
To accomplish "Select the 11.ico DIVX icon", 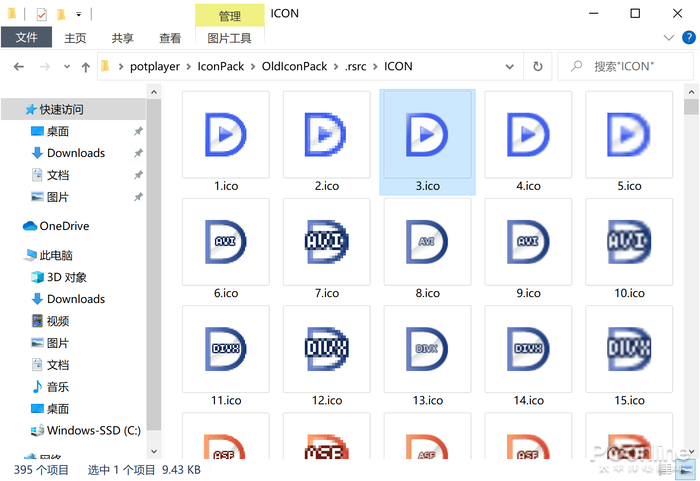I will 225,349.
